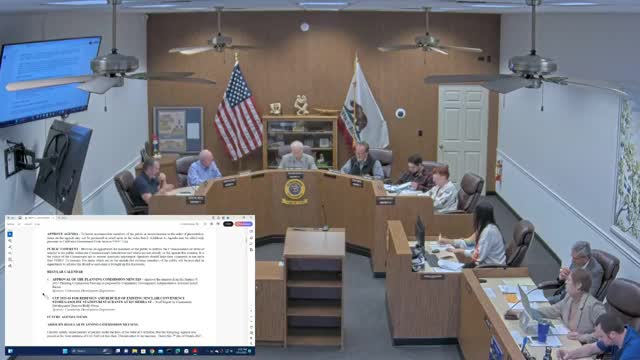640x360 pixels.
Task: Select the open document tab in title bar
Action: click(39, 218)
